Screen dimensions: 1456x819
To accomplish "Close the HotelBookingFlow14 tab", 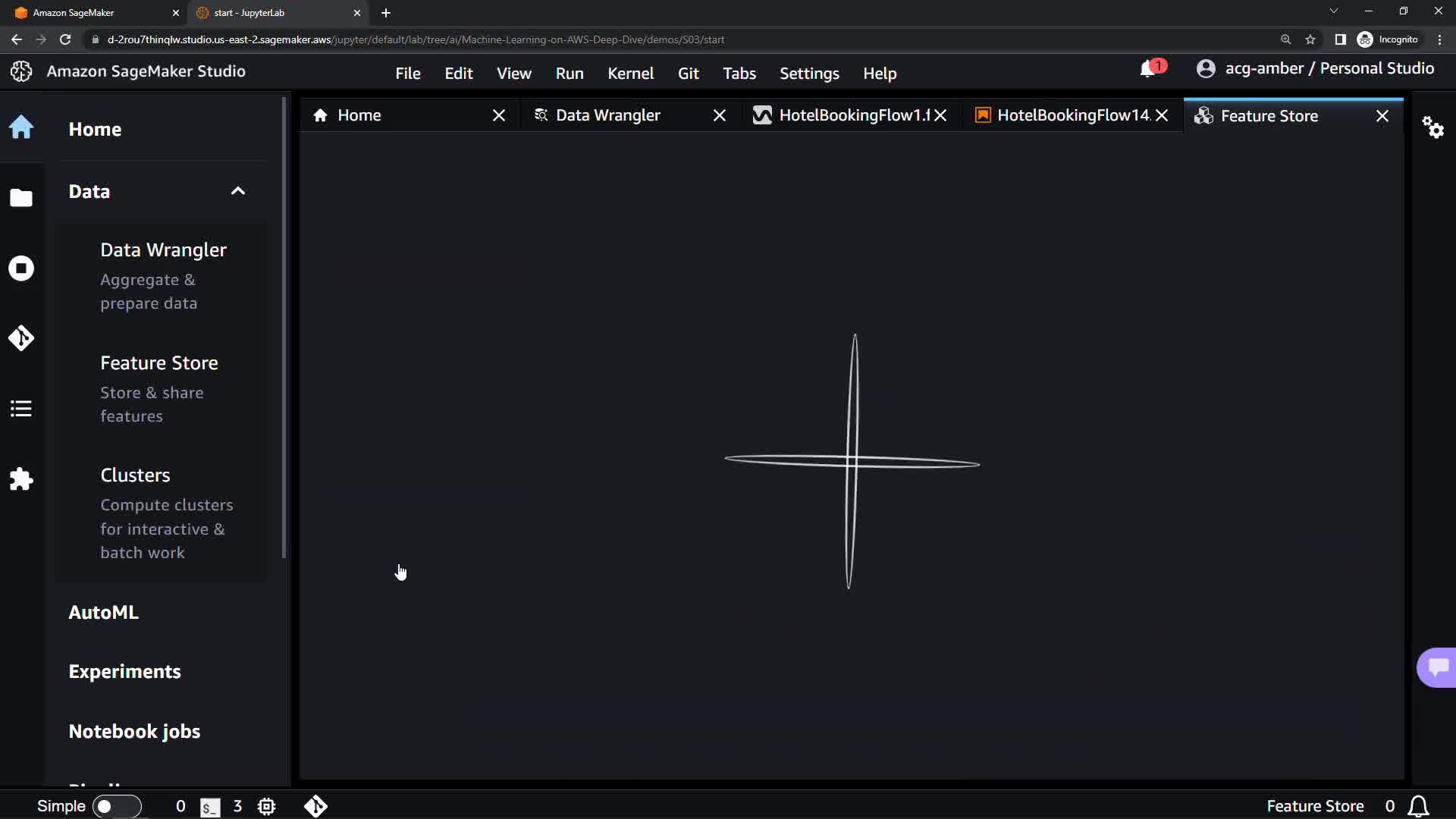I will click(1162, 115).
